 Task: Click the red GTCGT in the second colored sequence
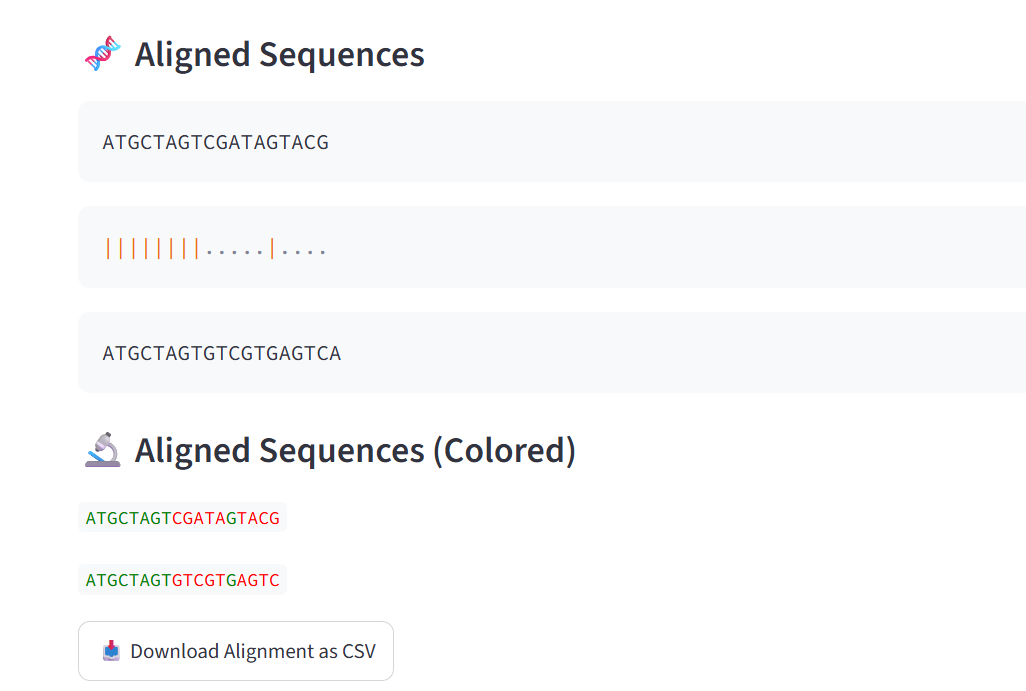point(198,580)
